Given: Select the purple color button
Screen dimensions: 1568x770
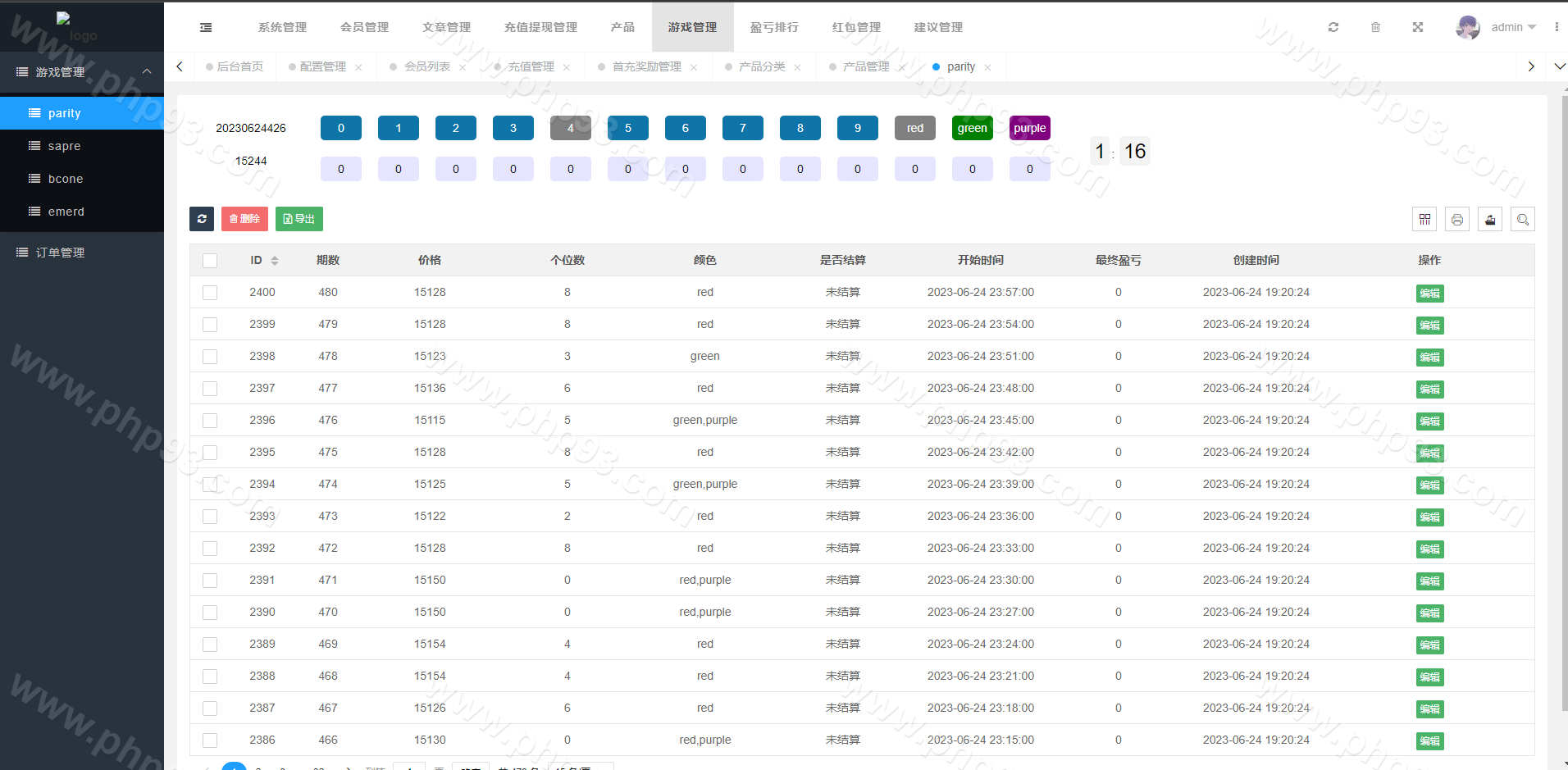Looking at the screenshot, I should (1029, 128).
